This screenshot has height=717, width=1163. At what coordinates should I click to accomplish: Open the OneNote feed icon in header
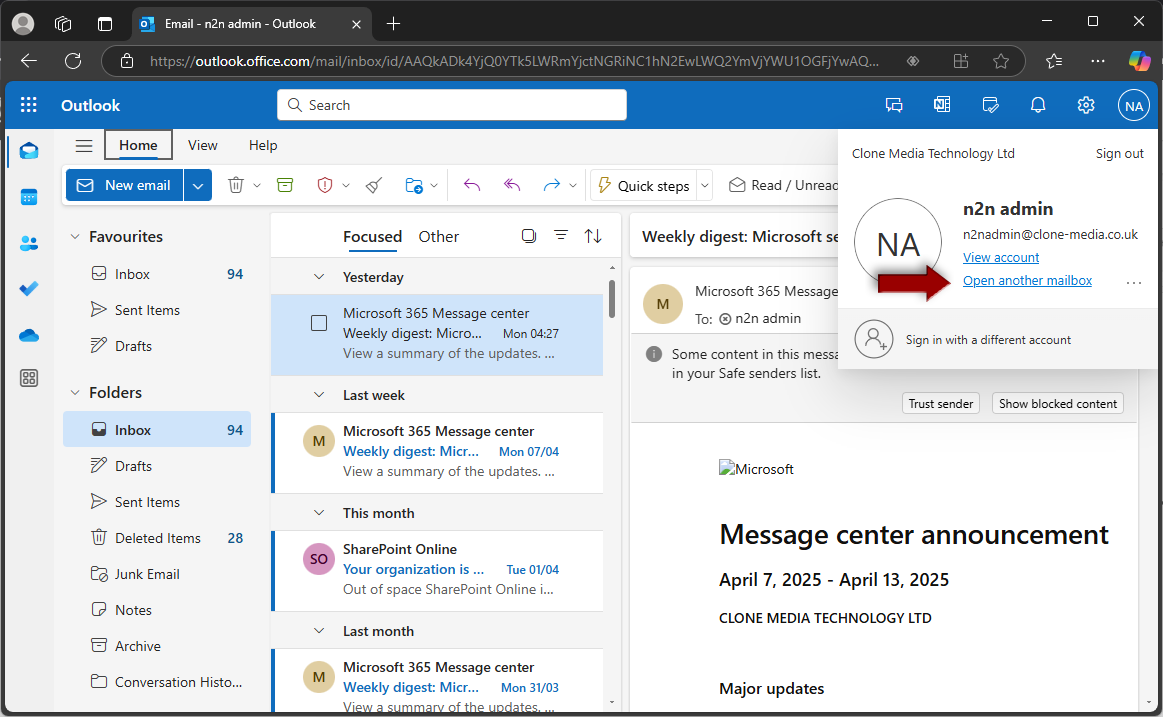942,105
